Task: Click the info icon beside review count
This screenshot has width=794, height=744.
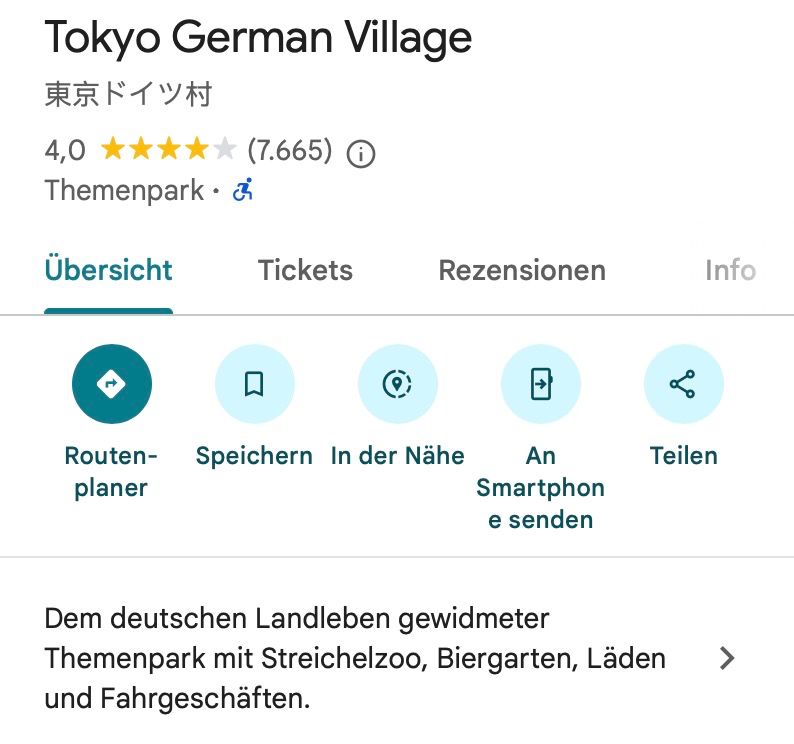Action: (361, 153)
